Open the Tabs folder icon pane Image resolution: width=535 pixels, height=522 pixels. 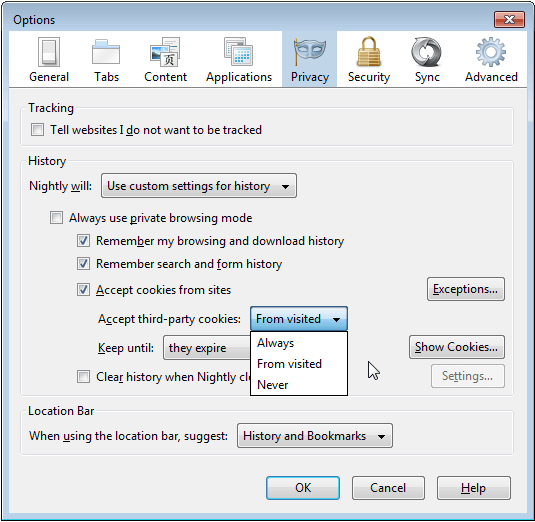106,60
